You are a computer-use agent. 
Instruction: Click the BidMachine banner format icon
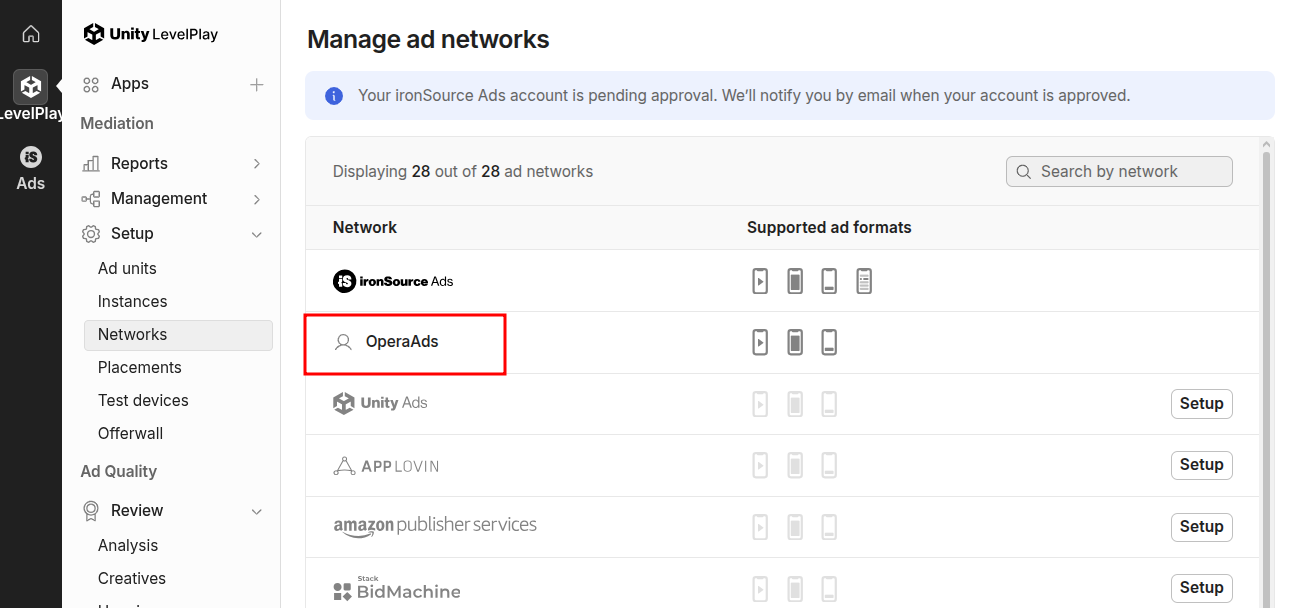pyautogui.click(x=829, y=588)
